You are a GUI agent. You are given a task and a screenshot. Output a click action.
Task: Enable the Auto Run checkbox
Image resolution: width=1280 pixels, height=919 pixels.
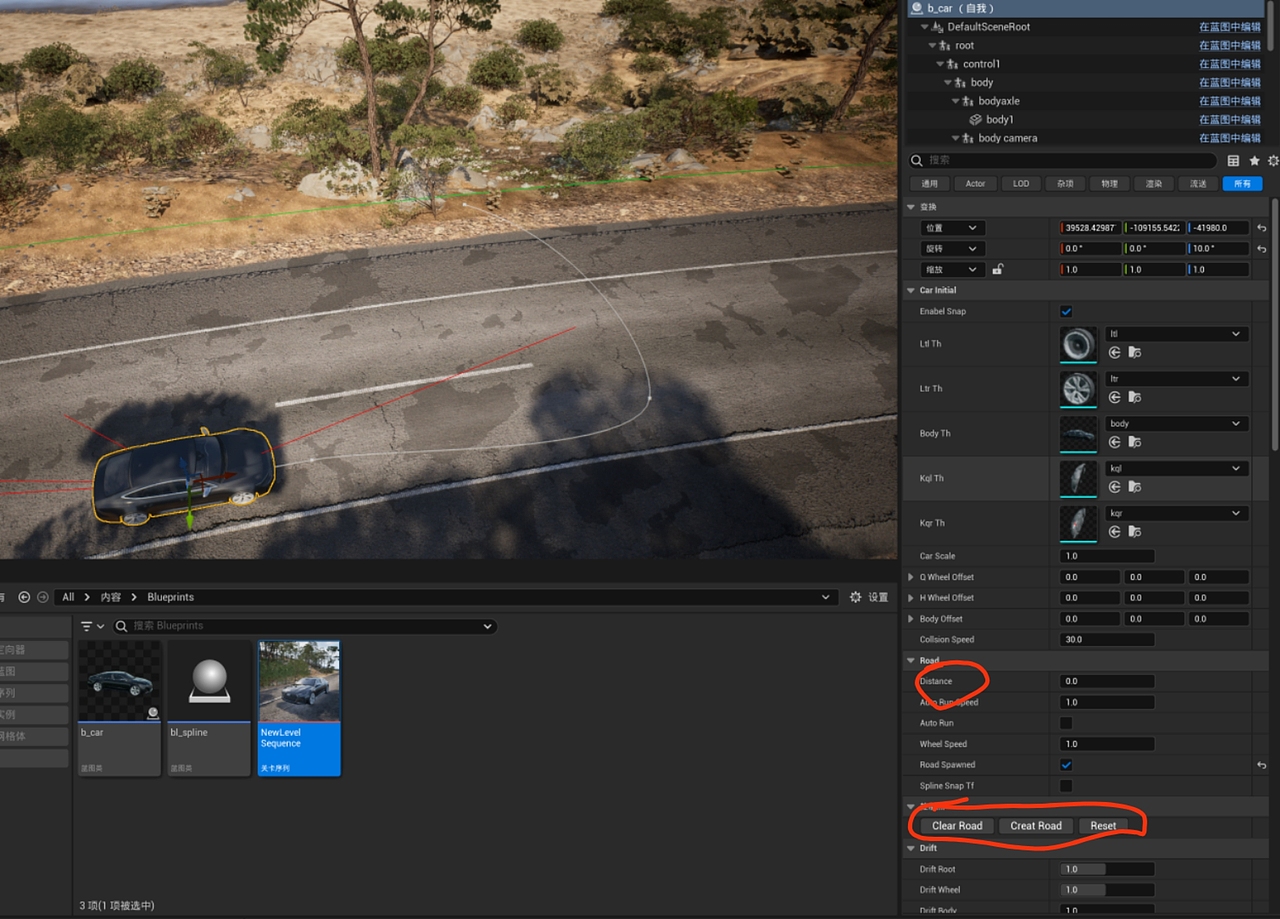point(1066,723)
